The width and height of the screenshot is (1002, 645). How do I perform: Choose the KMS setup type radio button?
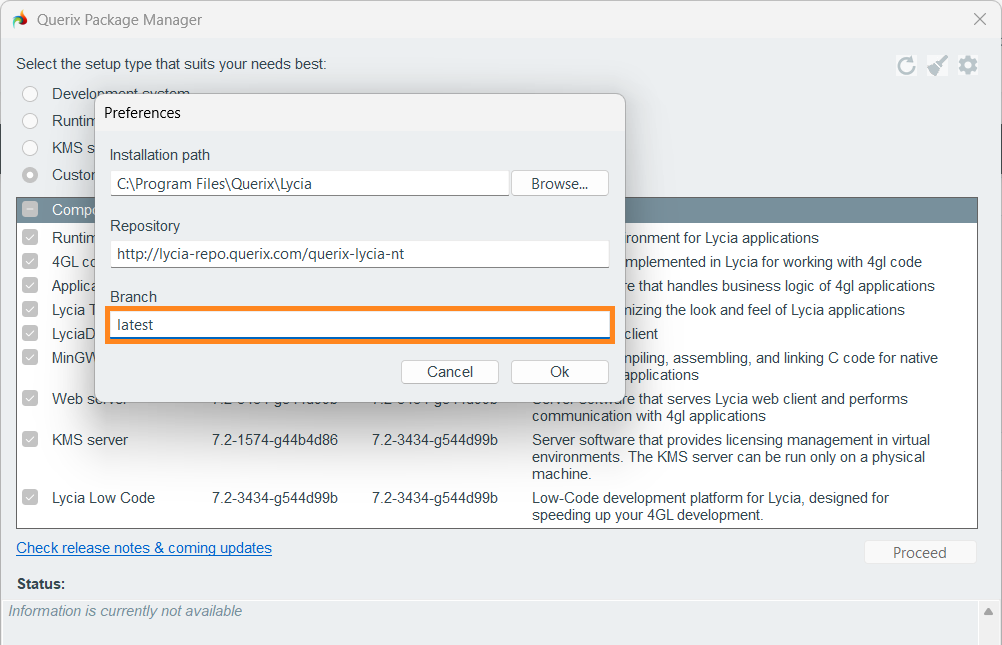31,148
